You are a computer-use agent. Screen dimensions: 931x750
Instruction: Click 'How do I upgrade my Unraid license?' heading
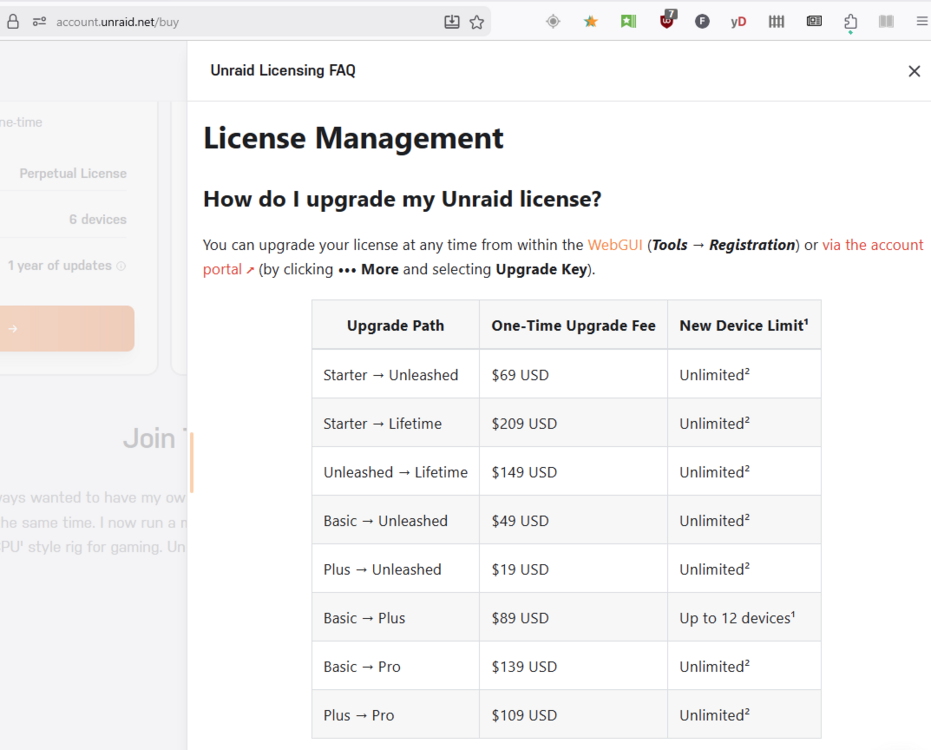pyautogui.click(x=403, y=200)
